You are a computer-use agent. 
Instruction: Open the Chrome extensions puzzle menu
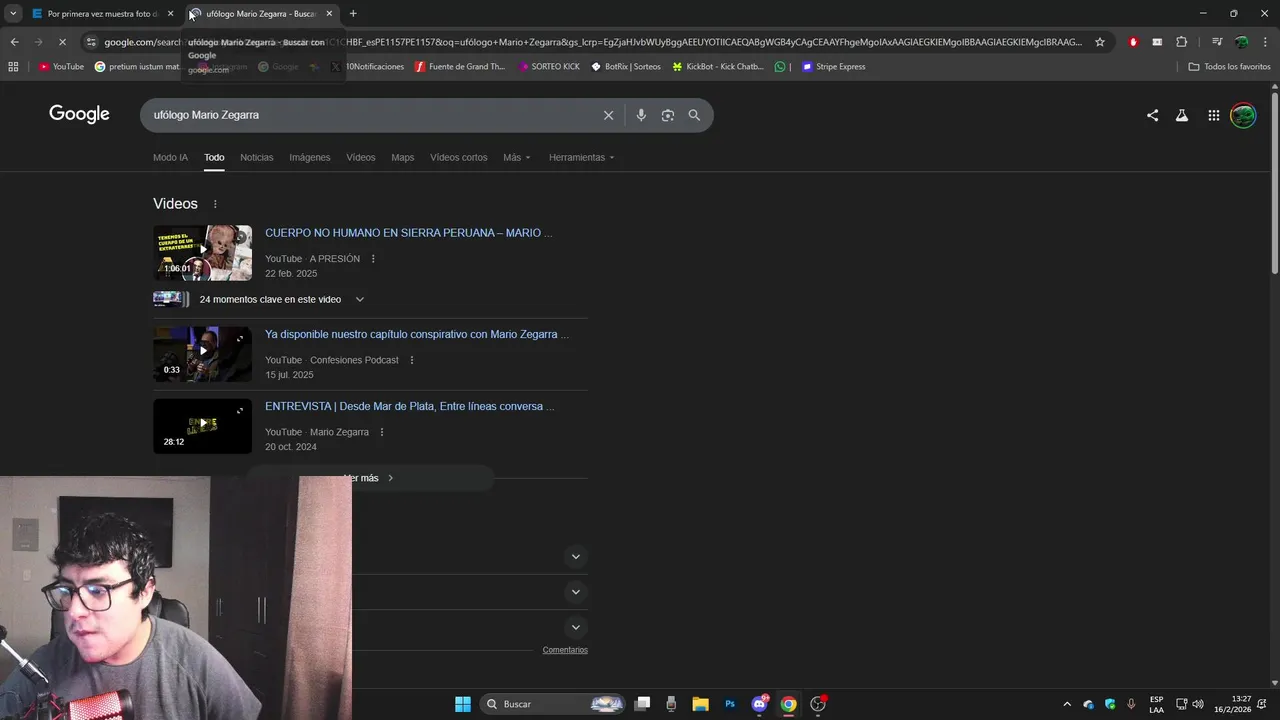click(x=1181, y=42)
